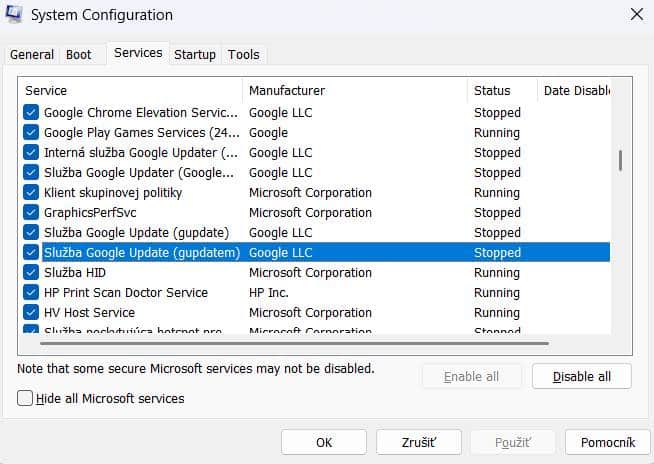Select highlighted Služba Google Update (gupdatem) text
Screen dimensions: 654x464
(142, 252)
